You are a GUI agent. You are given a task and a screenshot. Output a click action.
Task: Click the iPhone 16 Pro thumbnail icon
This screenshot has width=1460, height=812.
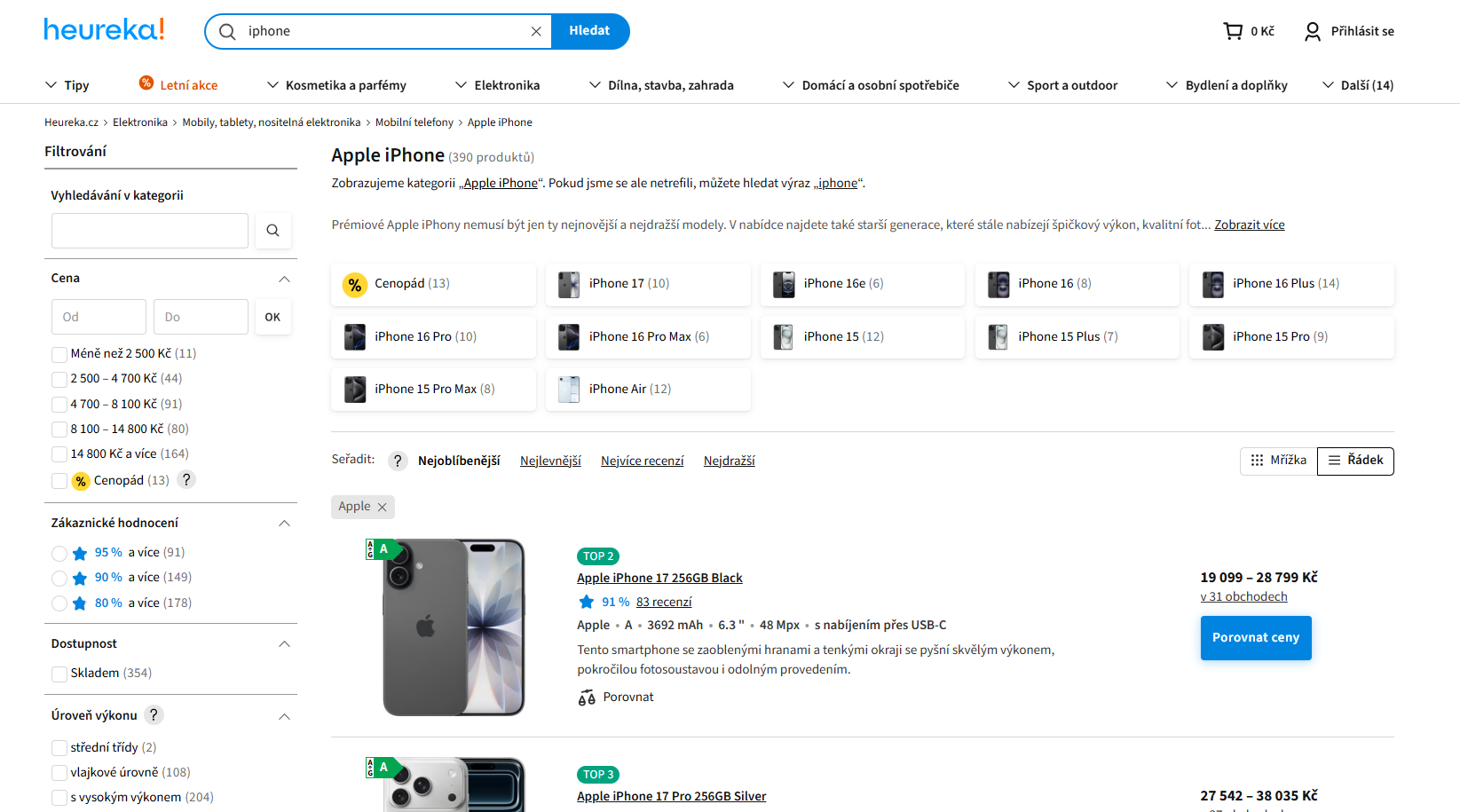click(x=355, y=337)
